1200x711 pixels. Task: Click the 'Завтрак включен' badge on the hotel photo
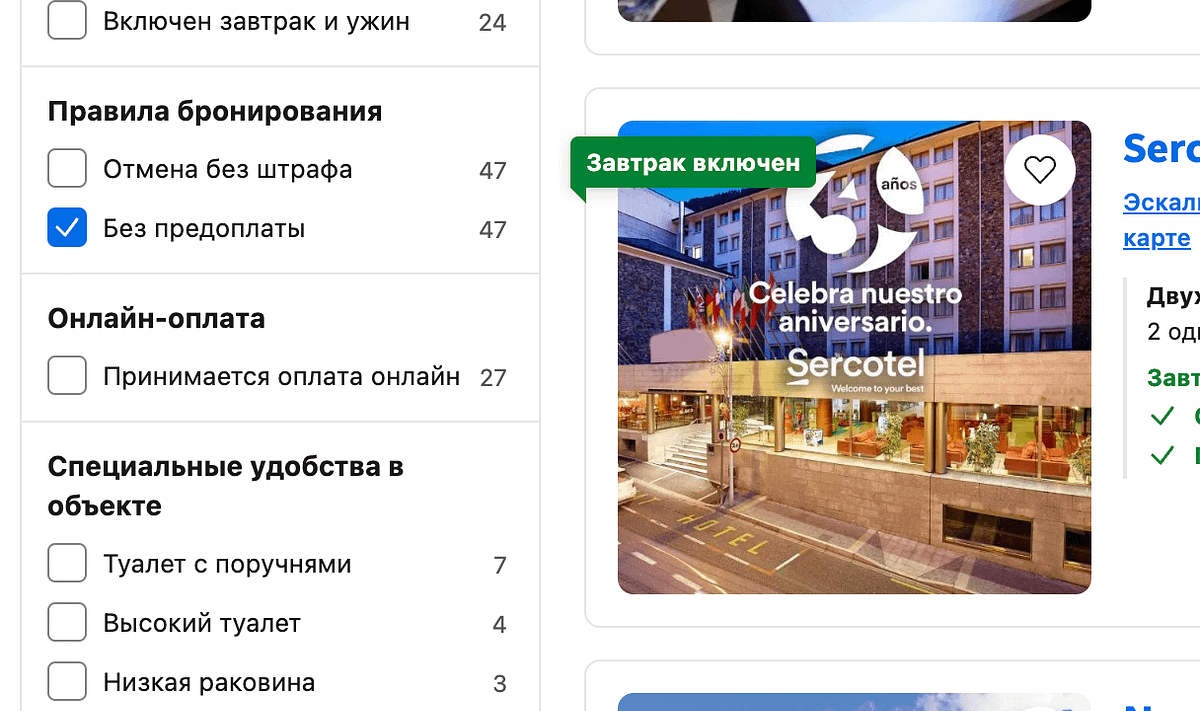692,161
